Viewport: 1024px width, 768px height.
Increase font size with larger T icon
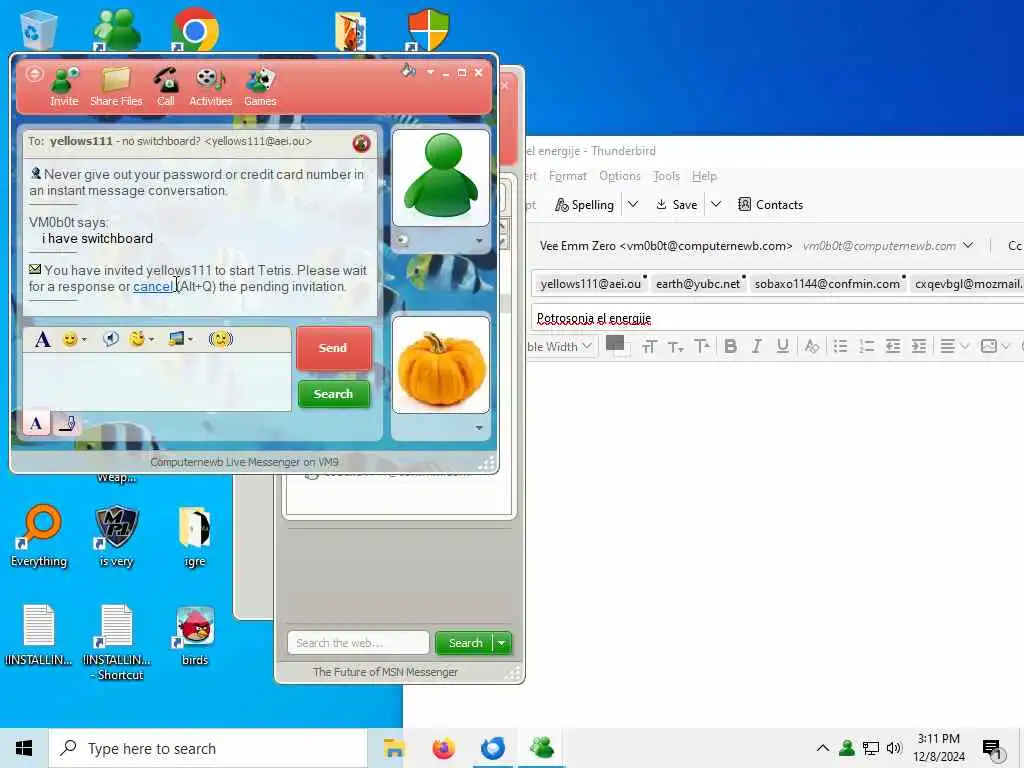pos(702,347)
